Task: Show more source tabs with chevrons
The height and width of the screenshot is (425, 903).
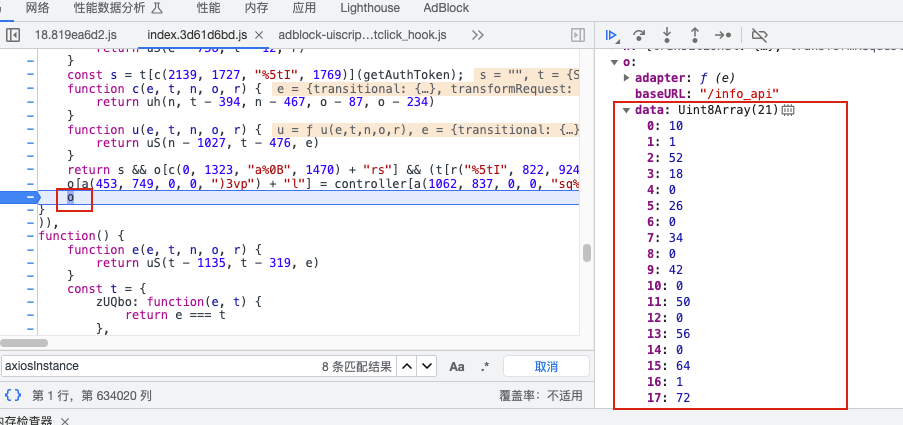Action: [x=477, y=35]
